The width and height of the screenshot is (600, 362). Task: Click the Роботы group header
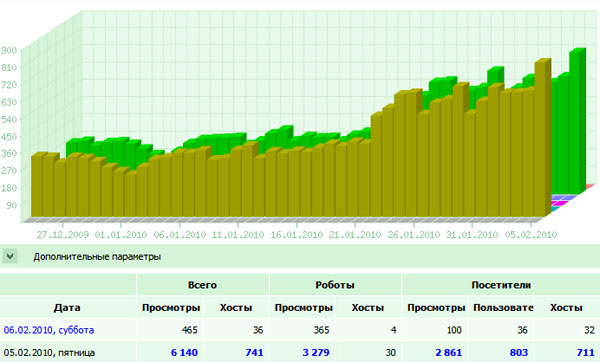pyautogui.click(x=335, y=285)
